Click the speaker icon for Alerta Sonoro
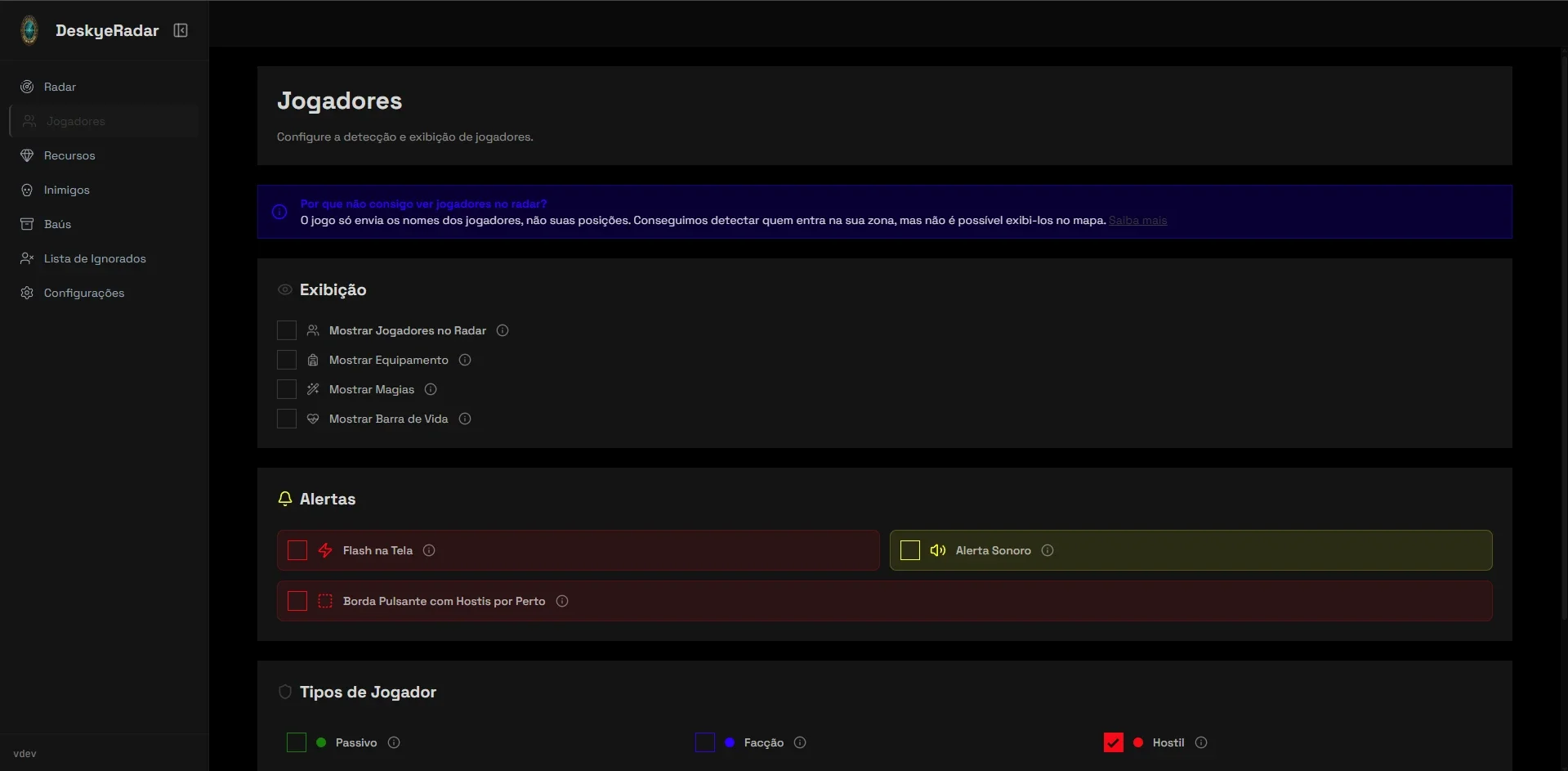 coord(938,550)
